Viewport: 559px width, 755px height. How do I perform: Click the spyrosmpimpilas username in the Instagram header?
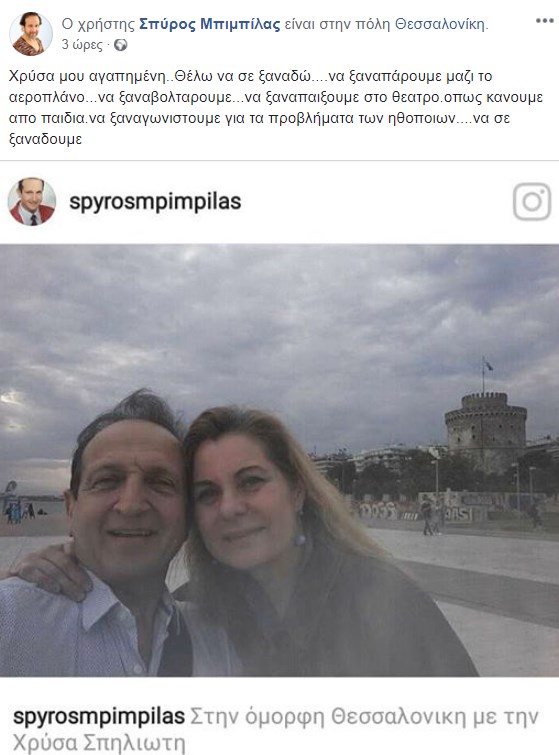[155, 202]
